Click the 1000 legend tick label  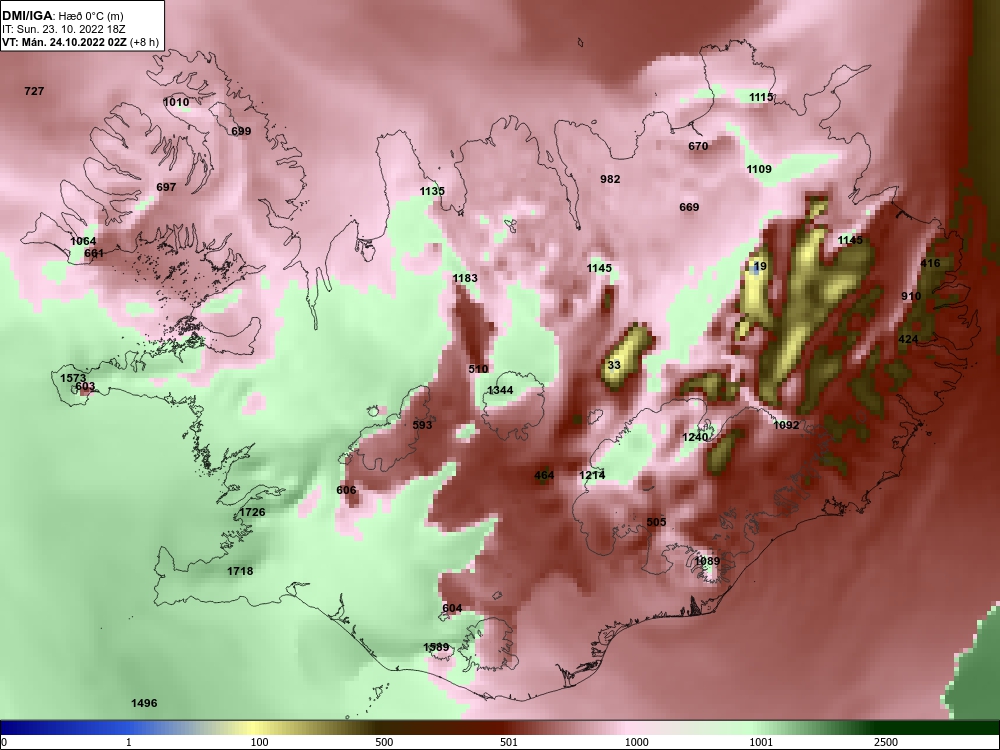(637, 742)
